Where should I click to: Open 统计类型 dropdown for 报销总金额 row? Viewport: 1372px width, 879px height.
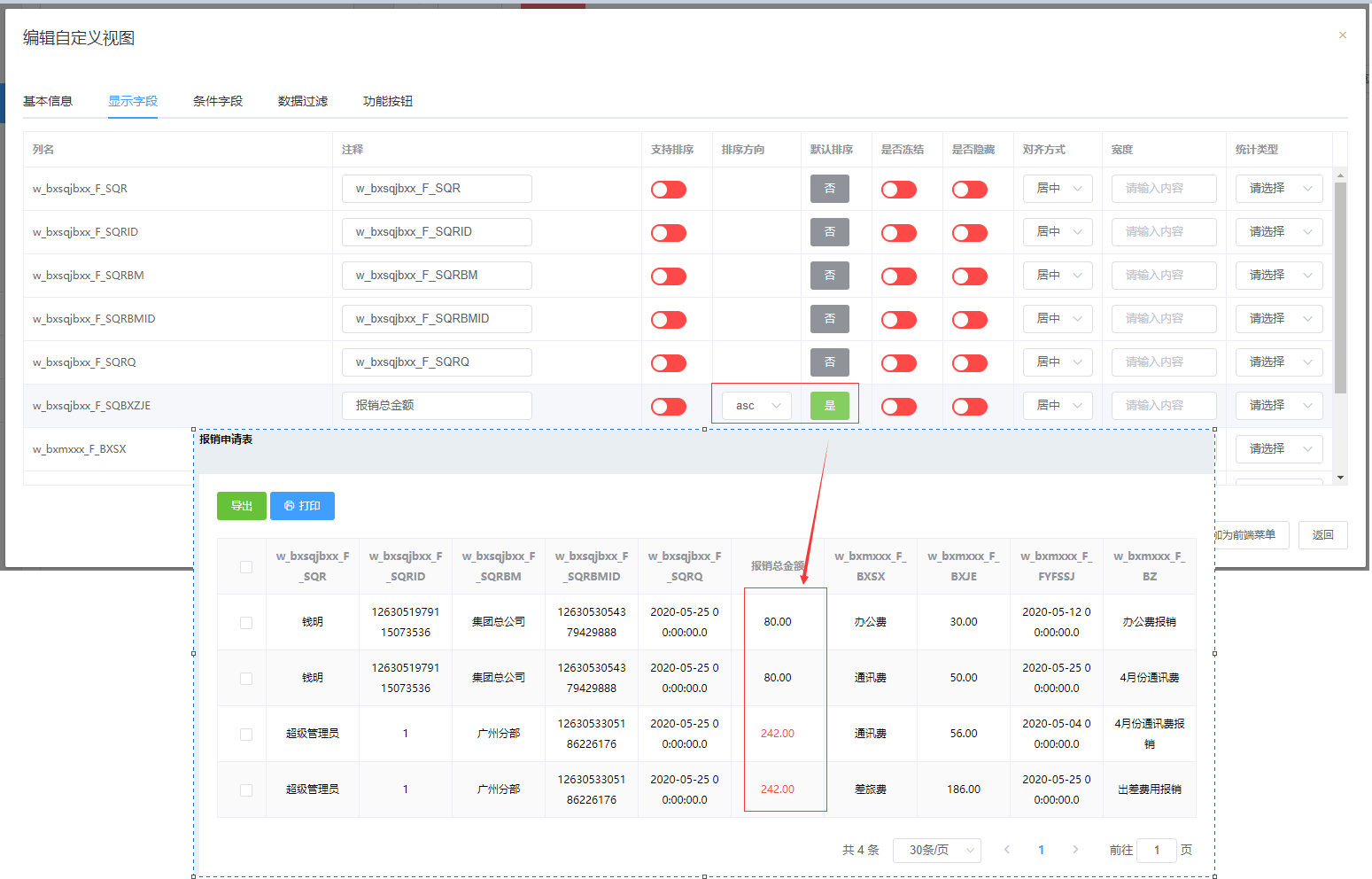pos(1279,406)
